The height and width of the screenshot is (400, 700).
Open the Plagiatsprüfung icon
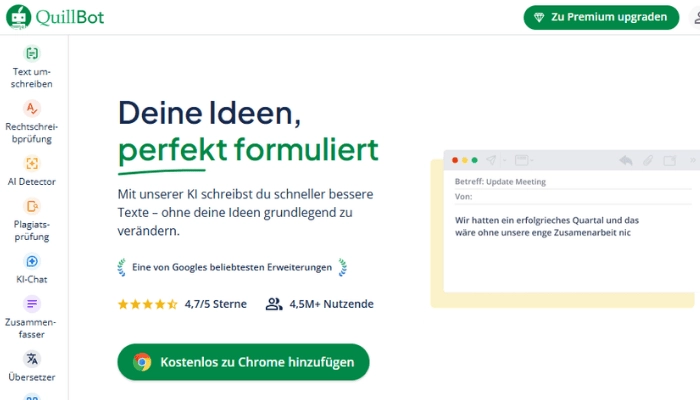coord(32,206)
